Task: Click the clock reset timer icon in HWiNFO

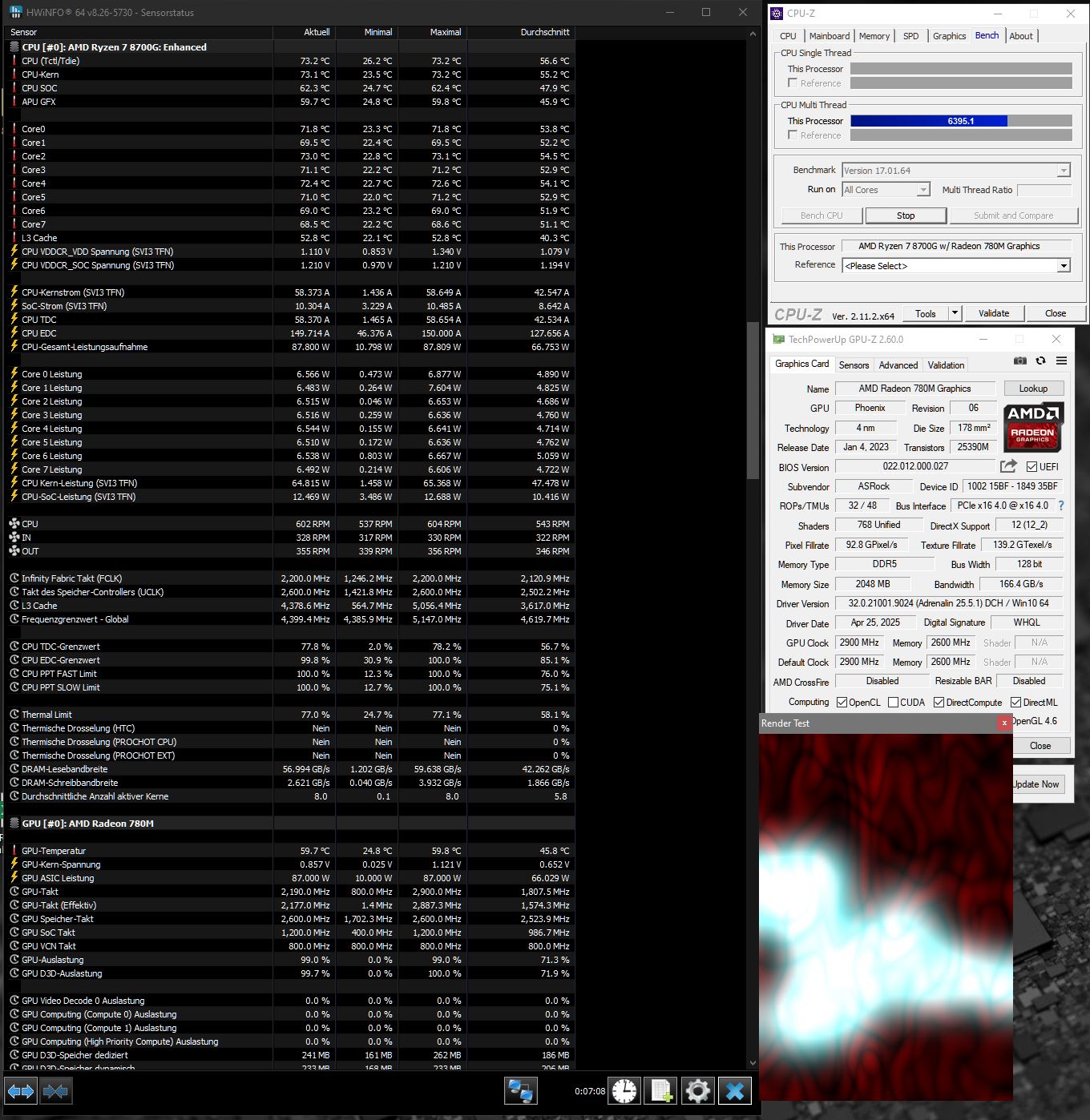Action: coord(624,1091)
